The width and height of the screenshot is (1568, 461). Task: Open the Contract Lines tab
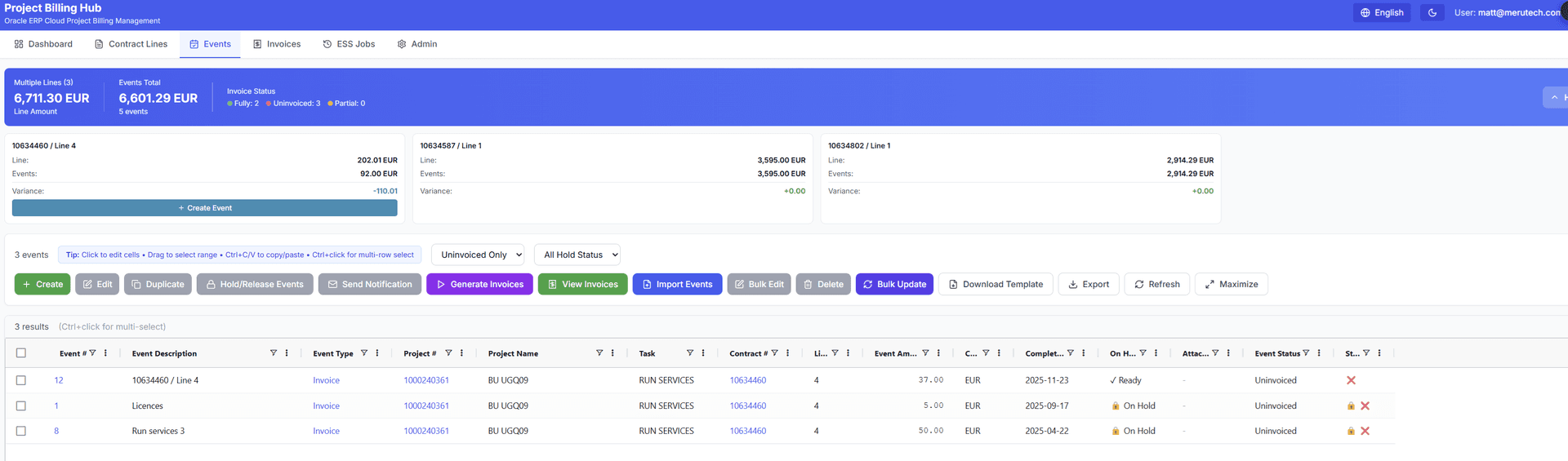[x=131, y=44]
